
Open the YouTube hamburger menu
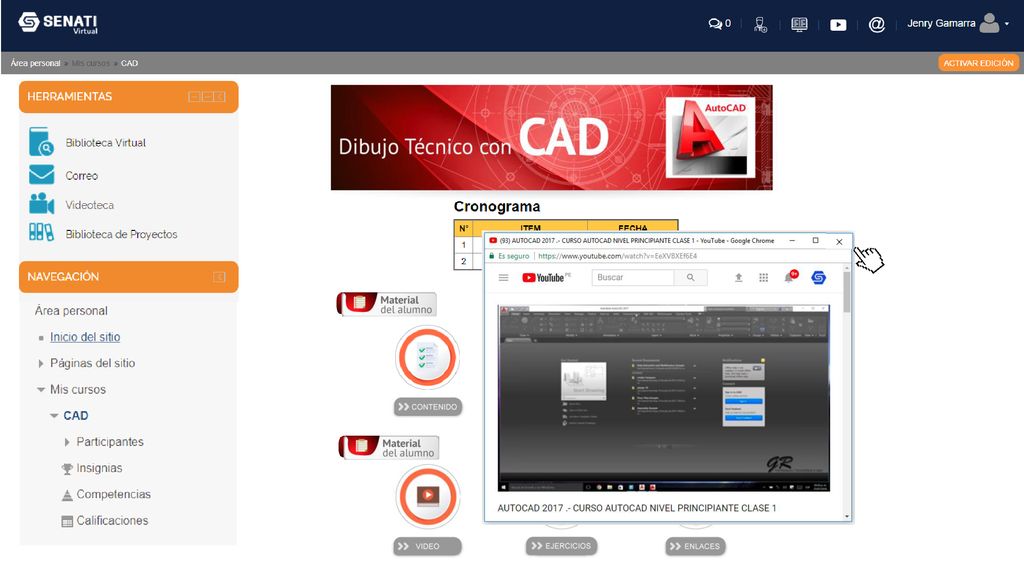point(504,278)
